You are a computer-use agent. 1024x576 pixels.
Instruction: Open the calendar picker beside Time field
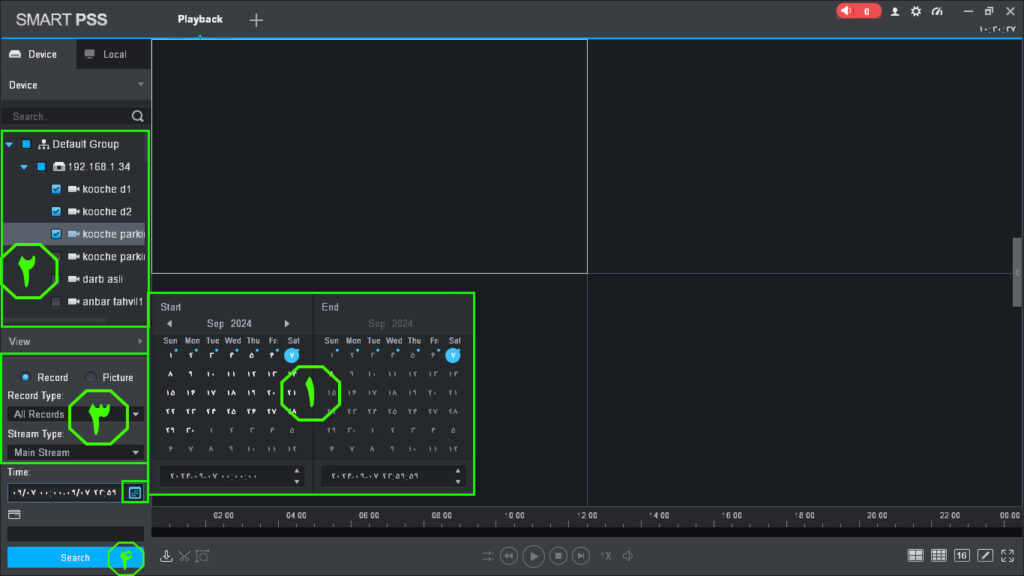pos(135,492)
